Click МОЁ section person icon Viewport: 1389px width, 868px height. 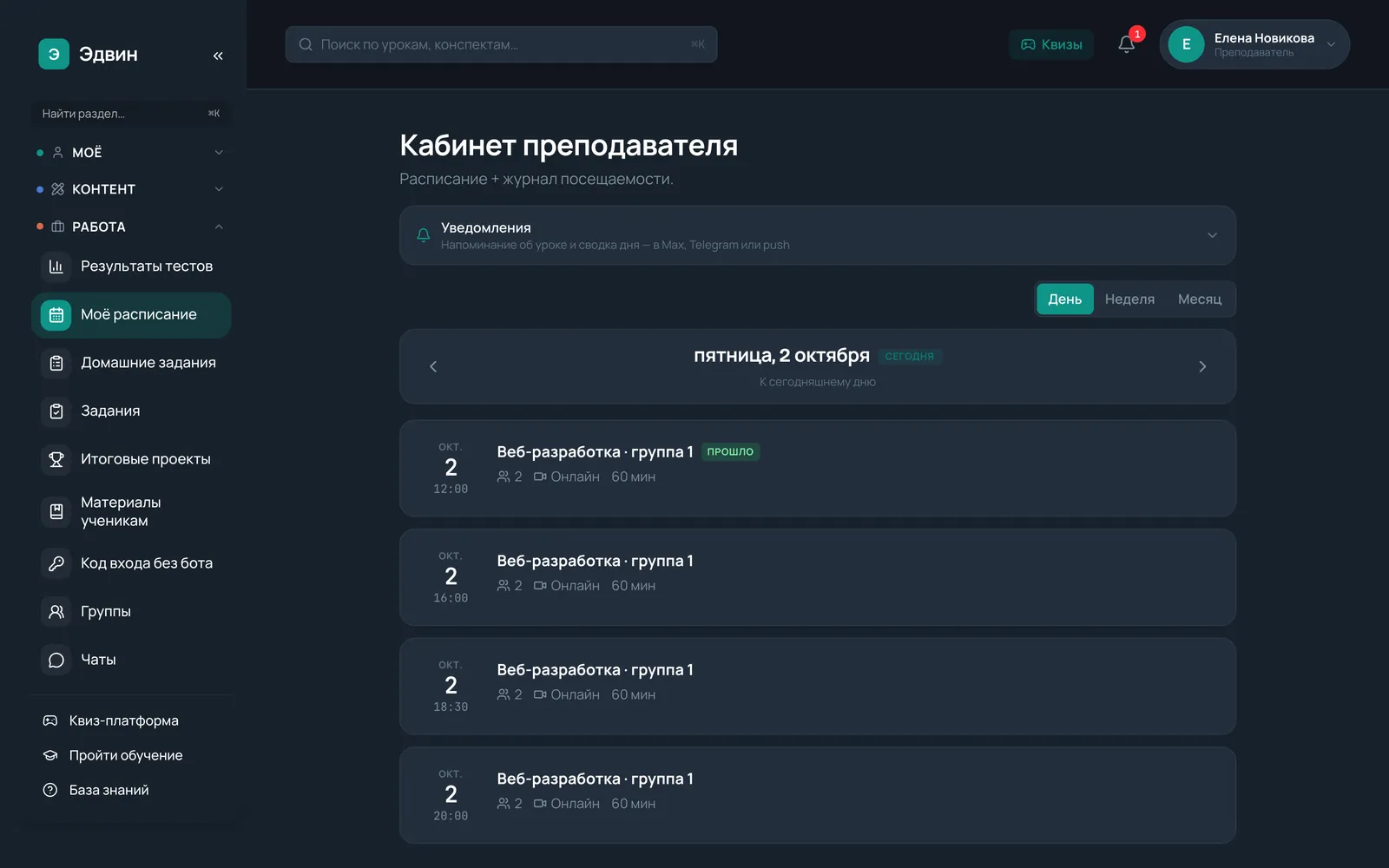tap(58, 153)
